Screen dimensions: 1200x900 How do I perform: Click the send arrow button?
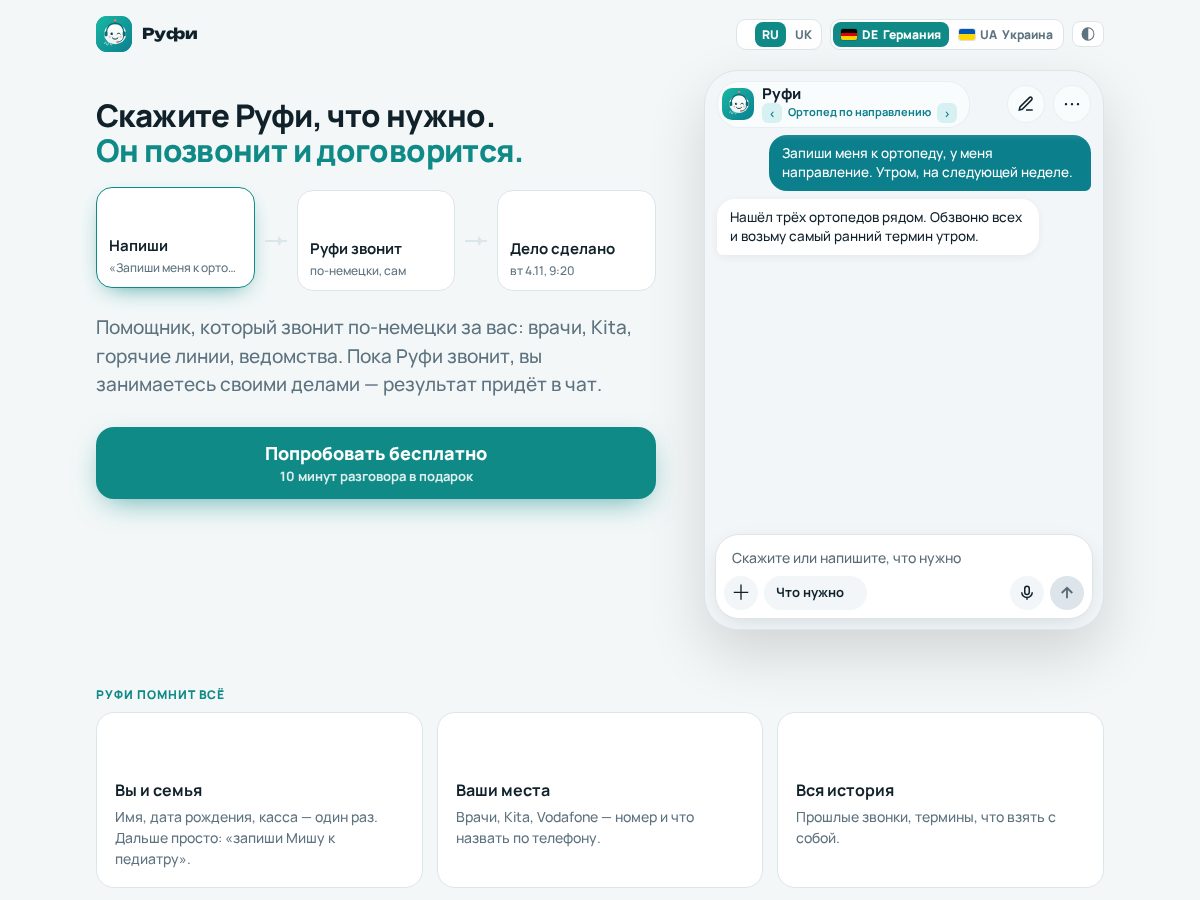pyautogui.click(x=1067, y=593)
